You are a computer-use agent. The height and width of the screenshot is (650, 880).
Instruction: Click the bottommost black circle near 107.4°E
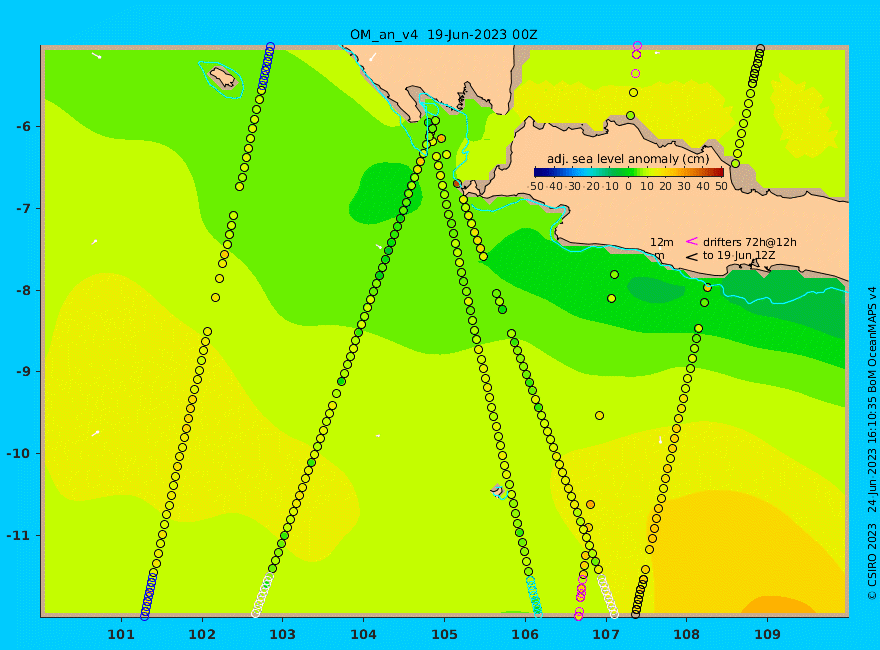[635, 614]
